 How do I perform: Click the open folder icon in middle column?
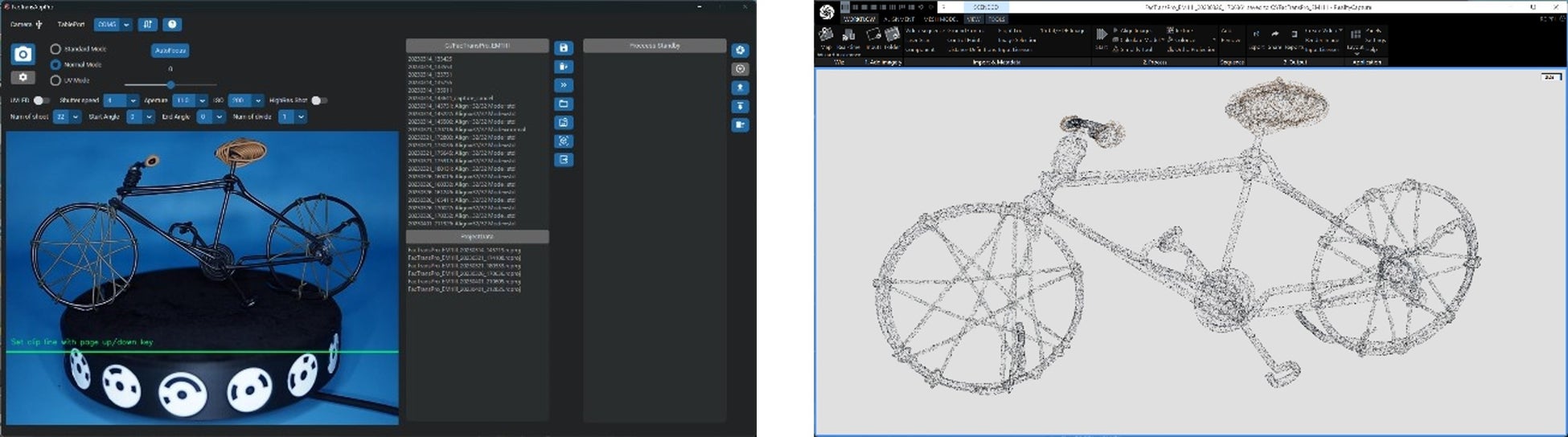pyautogui.click(x=564, y=104)
